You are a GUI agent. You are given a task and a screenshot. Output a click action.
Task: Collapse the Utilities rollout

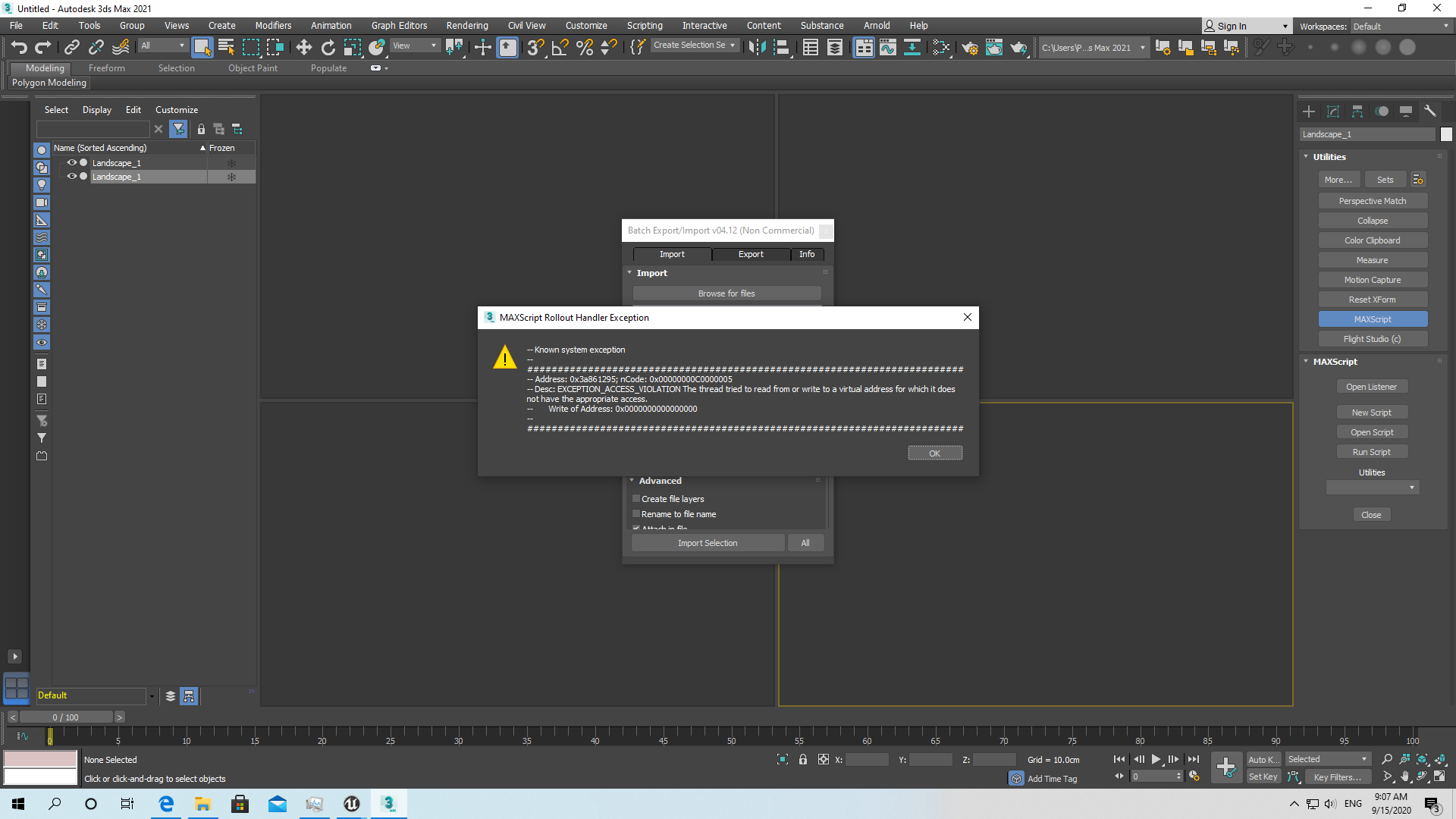(1307, 157)
